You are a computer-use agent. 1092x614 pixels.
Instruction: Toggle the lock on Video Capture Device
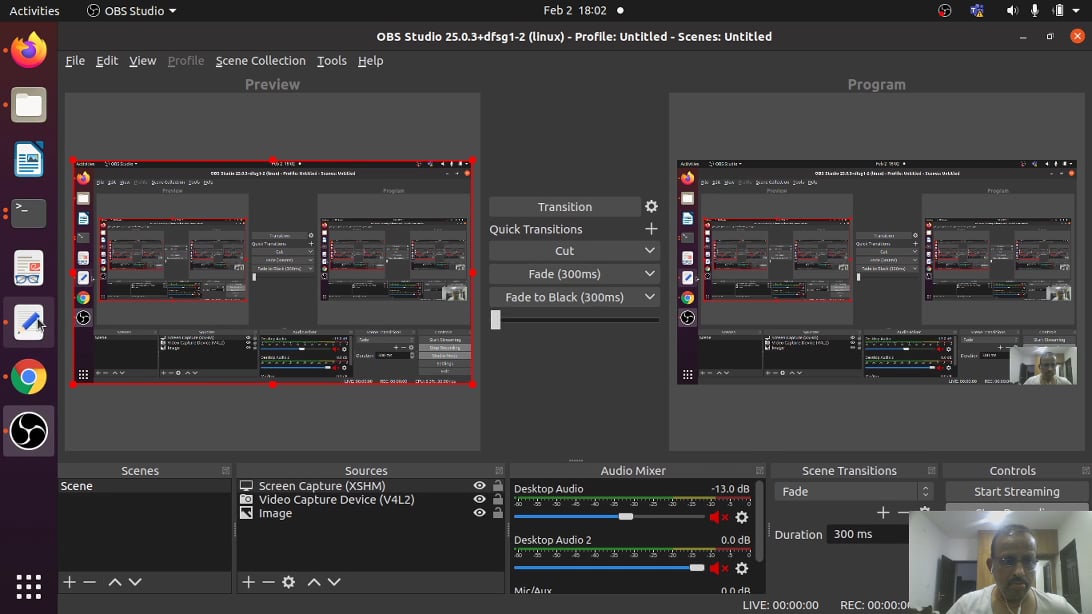coord(497,499)
